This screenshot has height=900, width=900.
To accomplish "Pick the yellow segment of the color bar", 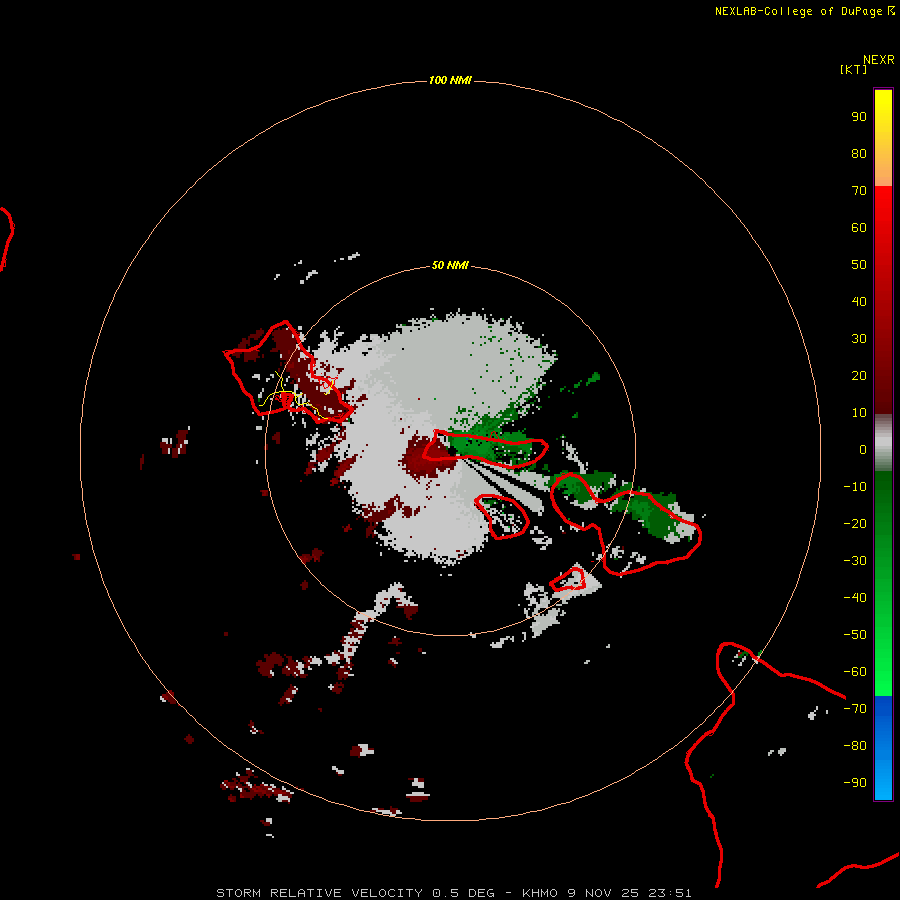I will (x=883, y=138).
